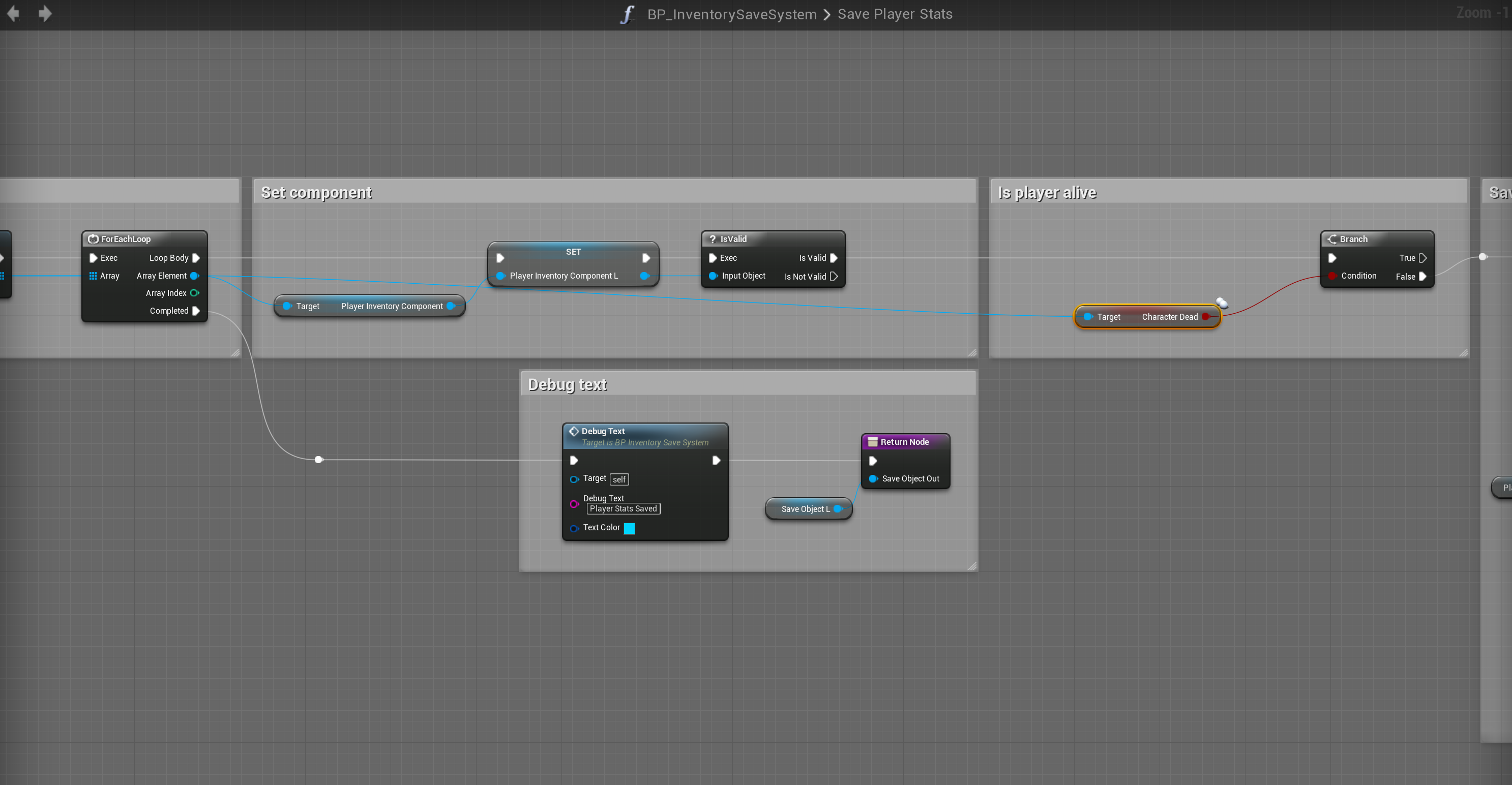Open BP_InventorySaveSystem breadcrumb
This screenshot has width=1512, height=785.
[731, 14]
